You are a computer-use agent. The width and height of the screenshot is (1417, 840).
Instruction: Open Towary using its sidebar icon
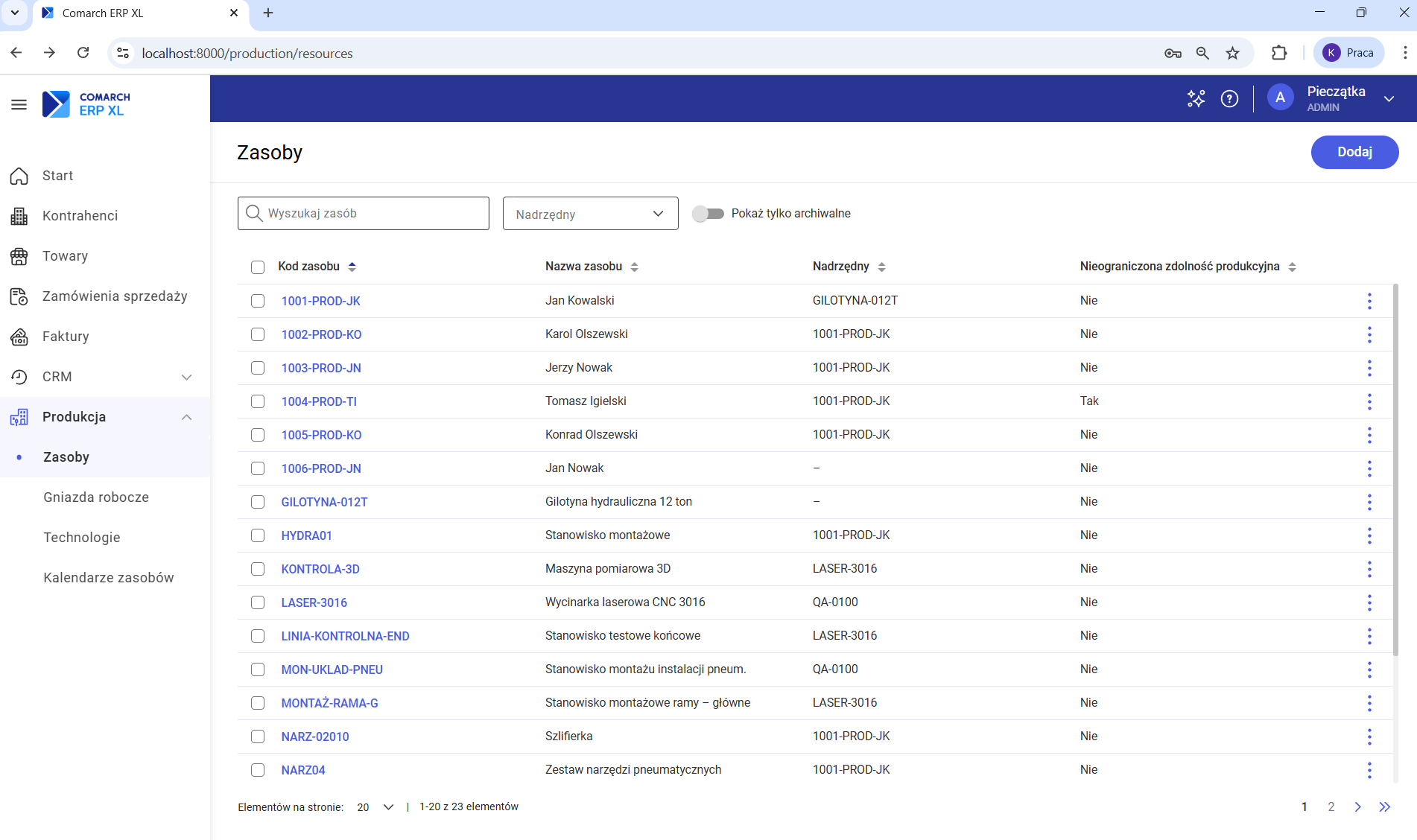[x=19, y=255]
